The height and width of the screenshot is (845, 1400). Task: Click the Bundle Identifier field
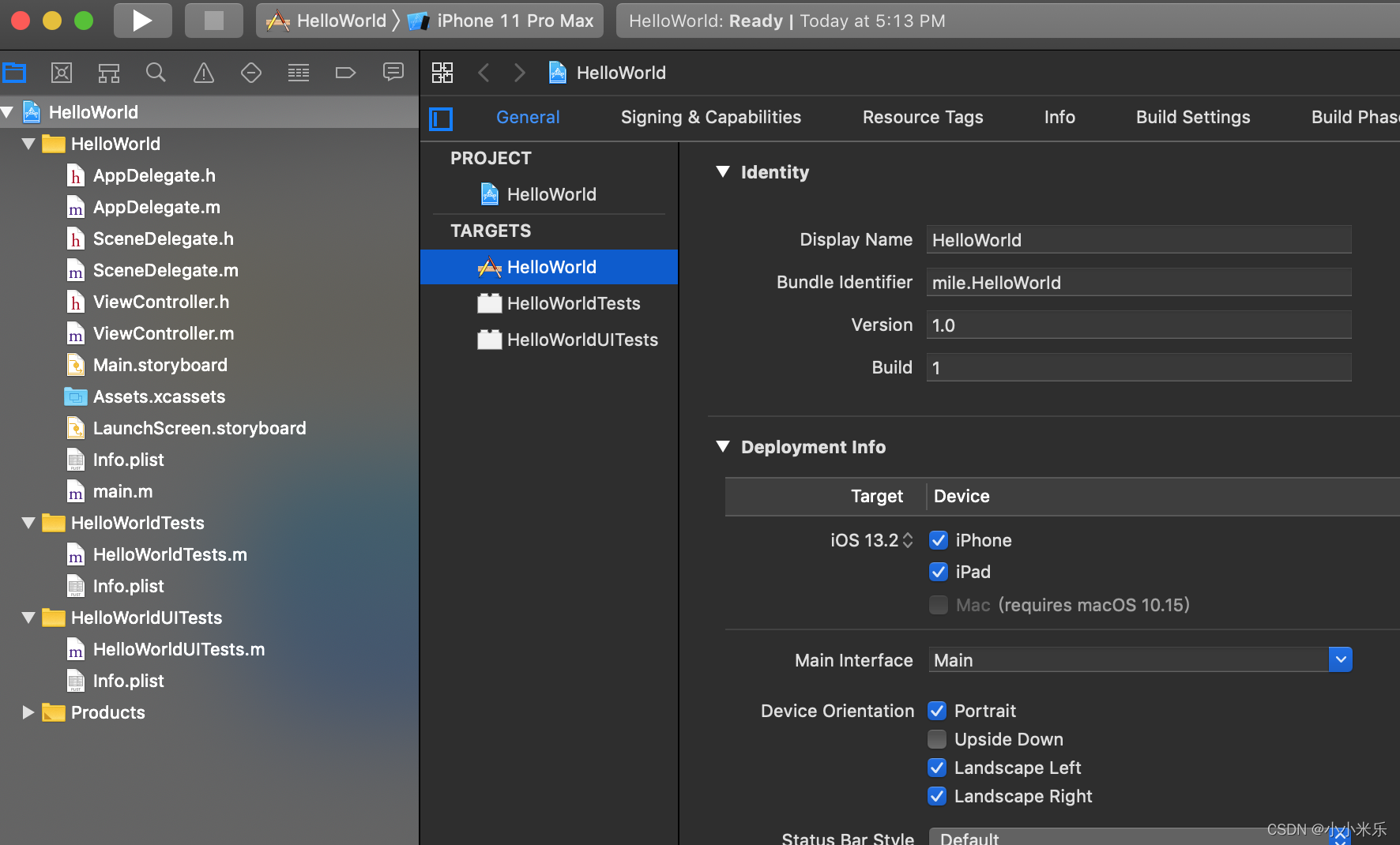tap(1138, 282)
